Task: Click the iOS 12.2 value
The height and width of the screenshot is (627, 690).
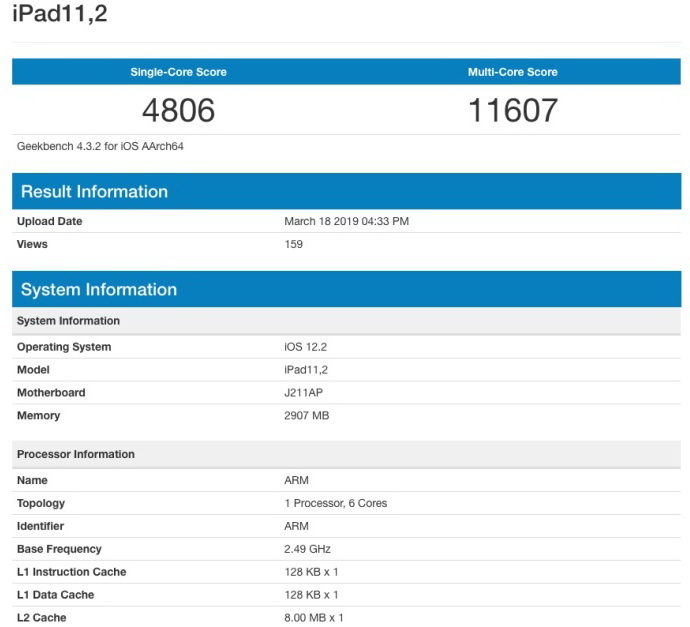Action: point(305,347)
